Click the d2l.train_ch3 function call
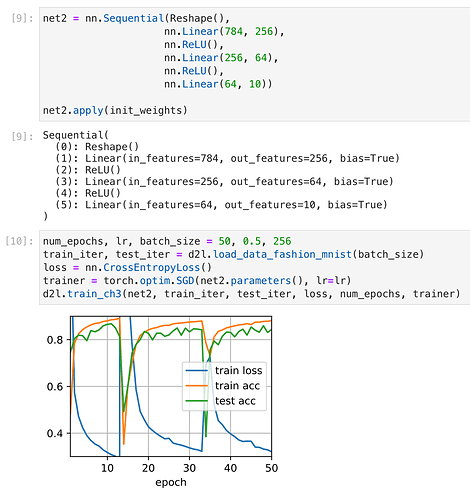The image size is (470, 500). [251, 294]
